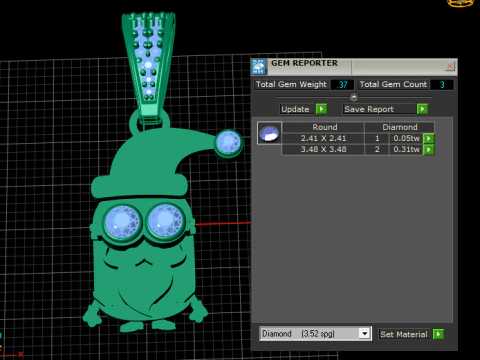Click the Gem Reporter title bar icon

click(x=259, y=66)
